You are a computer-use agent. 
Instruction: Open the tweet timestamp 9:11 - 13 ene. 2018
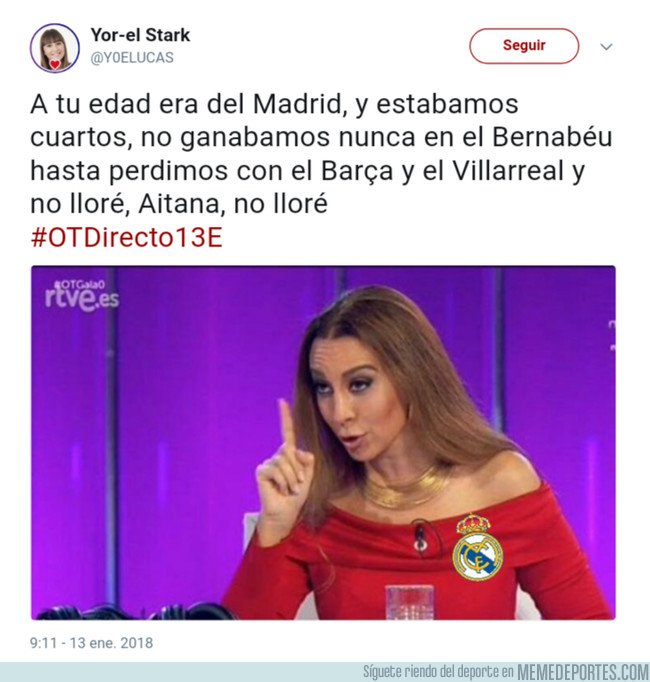coord(91,643)
